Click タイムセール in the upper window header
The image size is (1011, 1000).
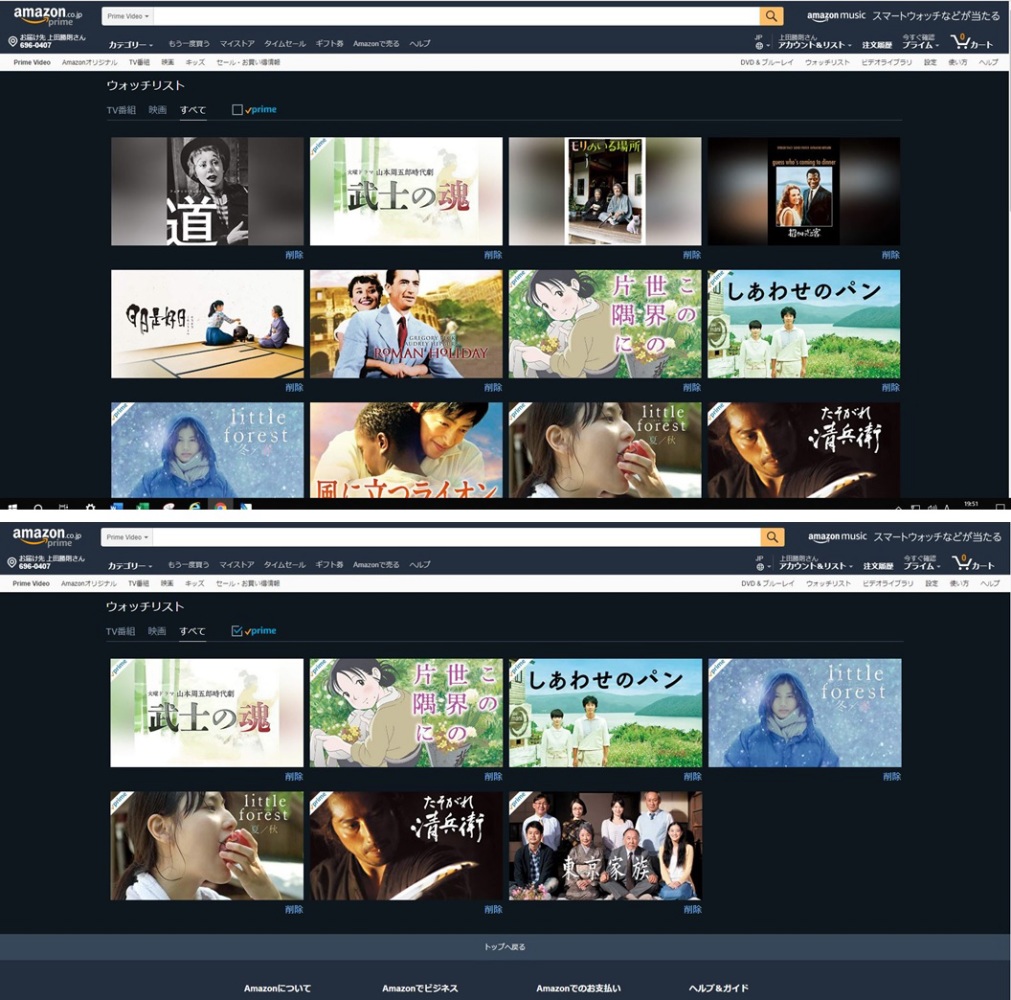(285, 44)
